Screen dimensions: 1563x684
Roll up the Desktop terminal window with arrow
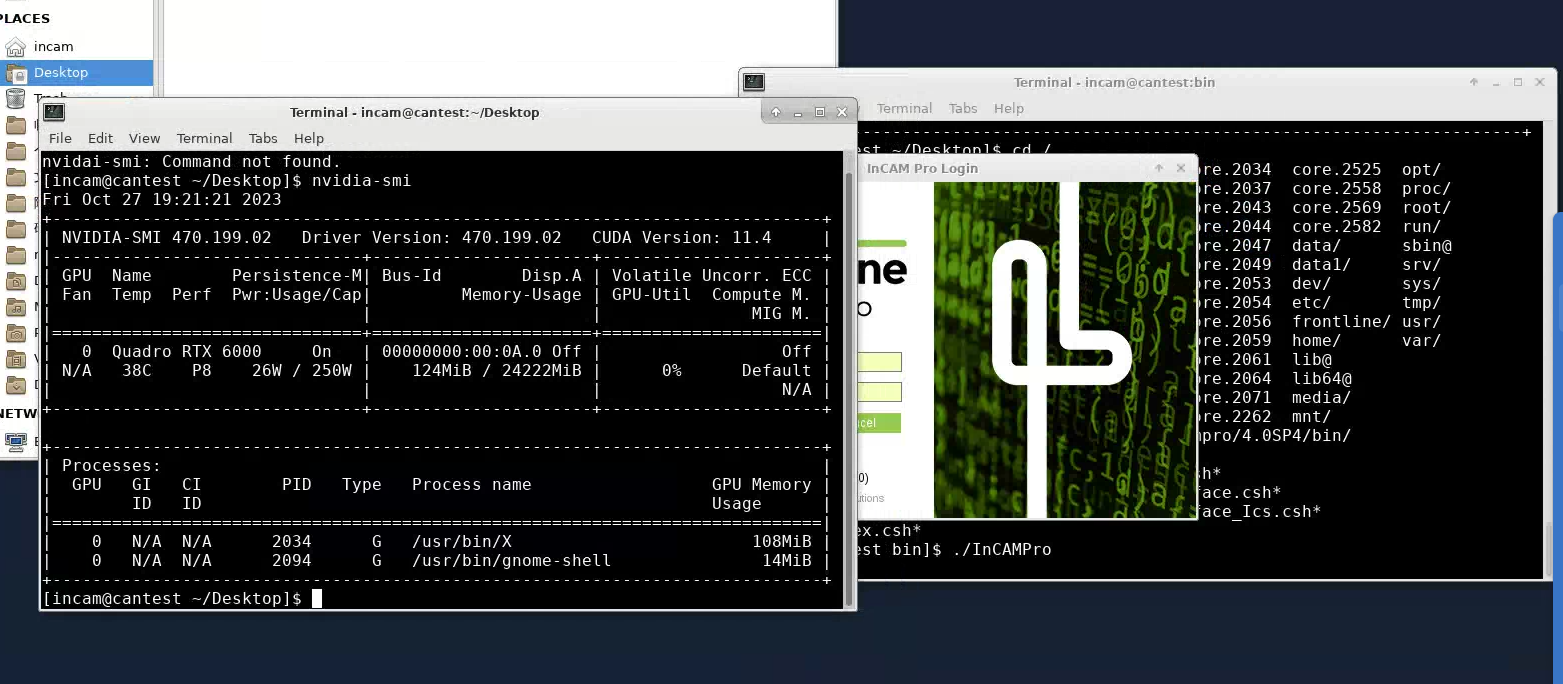pos(776,112)
